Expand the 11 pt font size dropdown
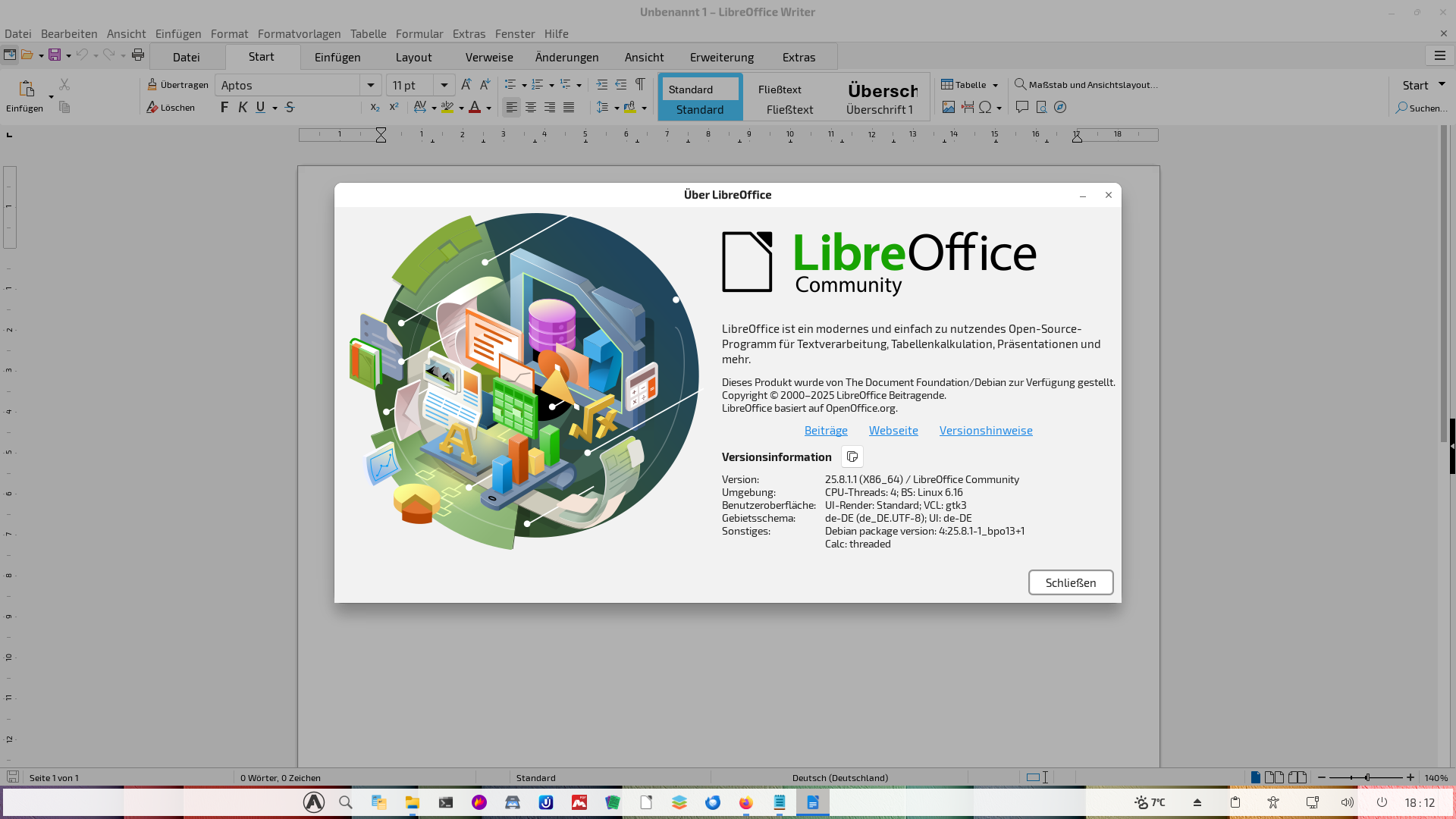Screen dimensions: 1456x819 [444, 85]
